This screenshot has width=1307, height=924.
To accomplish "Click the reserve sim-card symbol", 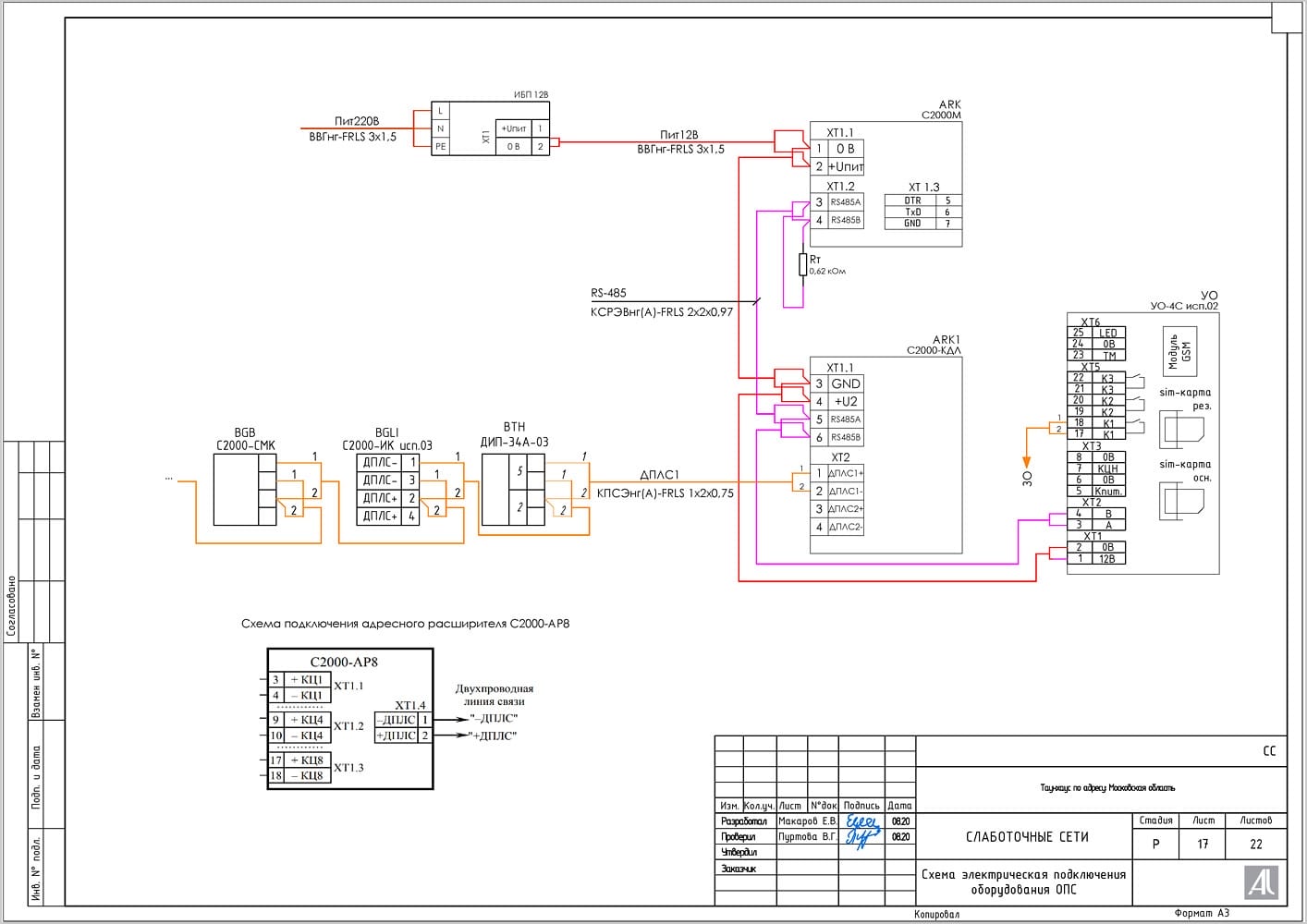I will pos(1183,430).
